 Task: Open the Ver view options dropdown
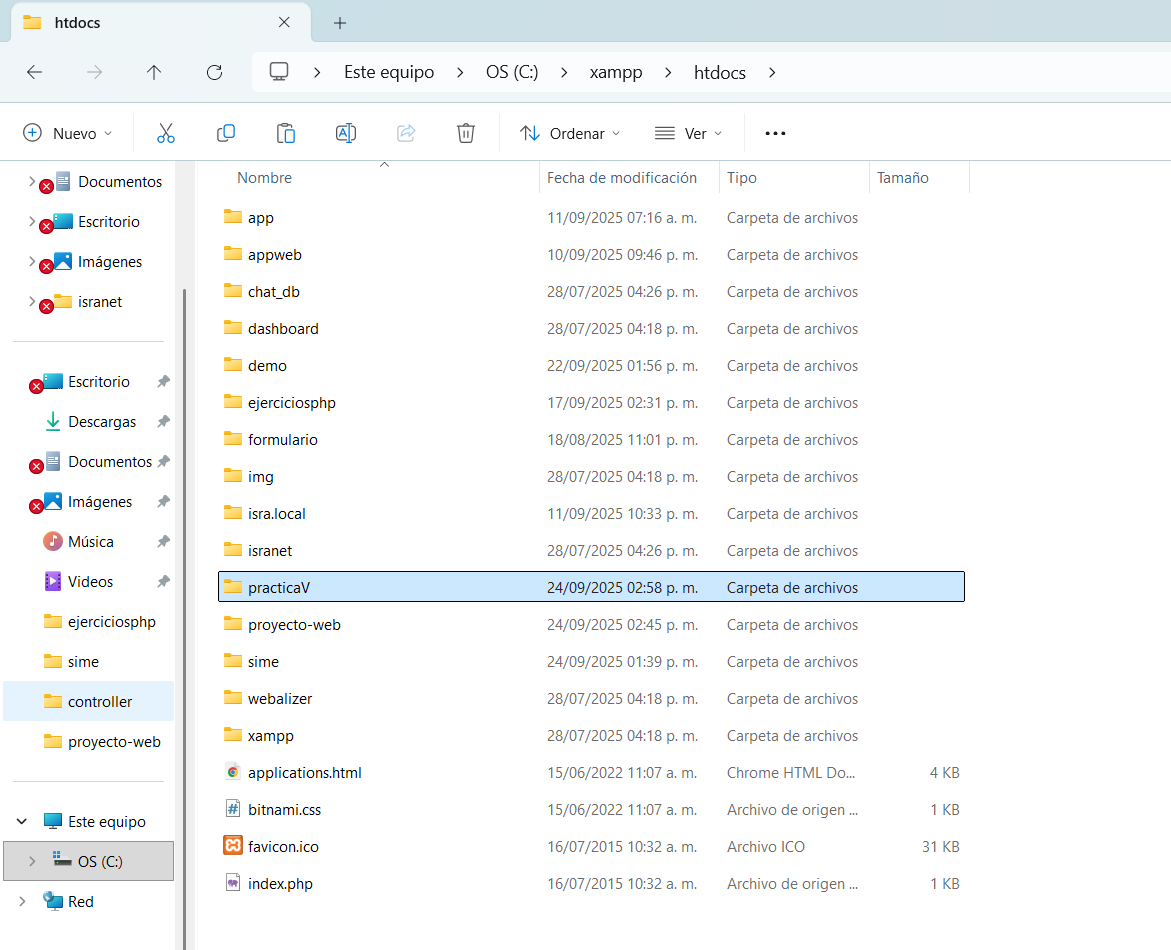click(x=688, y=133)
